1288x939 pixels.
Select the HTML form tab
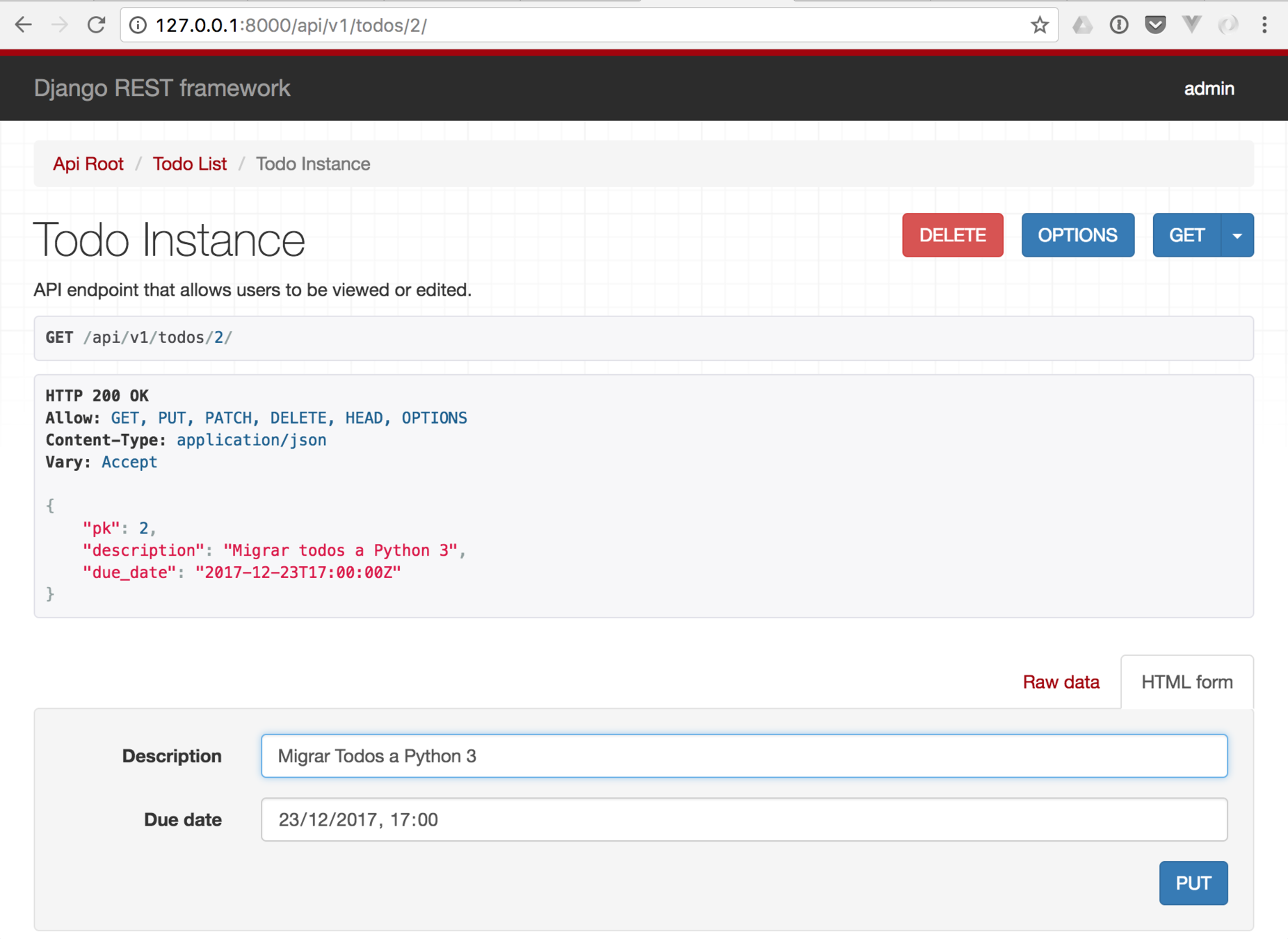(1187, 682)
